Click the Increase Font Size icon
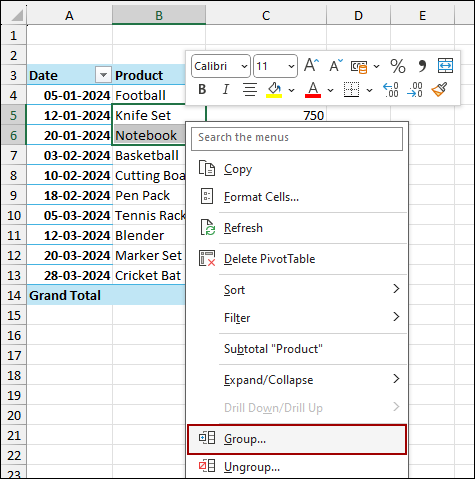Image resolution: width=475 pixels, height=479 pixels. coord(312,65)
